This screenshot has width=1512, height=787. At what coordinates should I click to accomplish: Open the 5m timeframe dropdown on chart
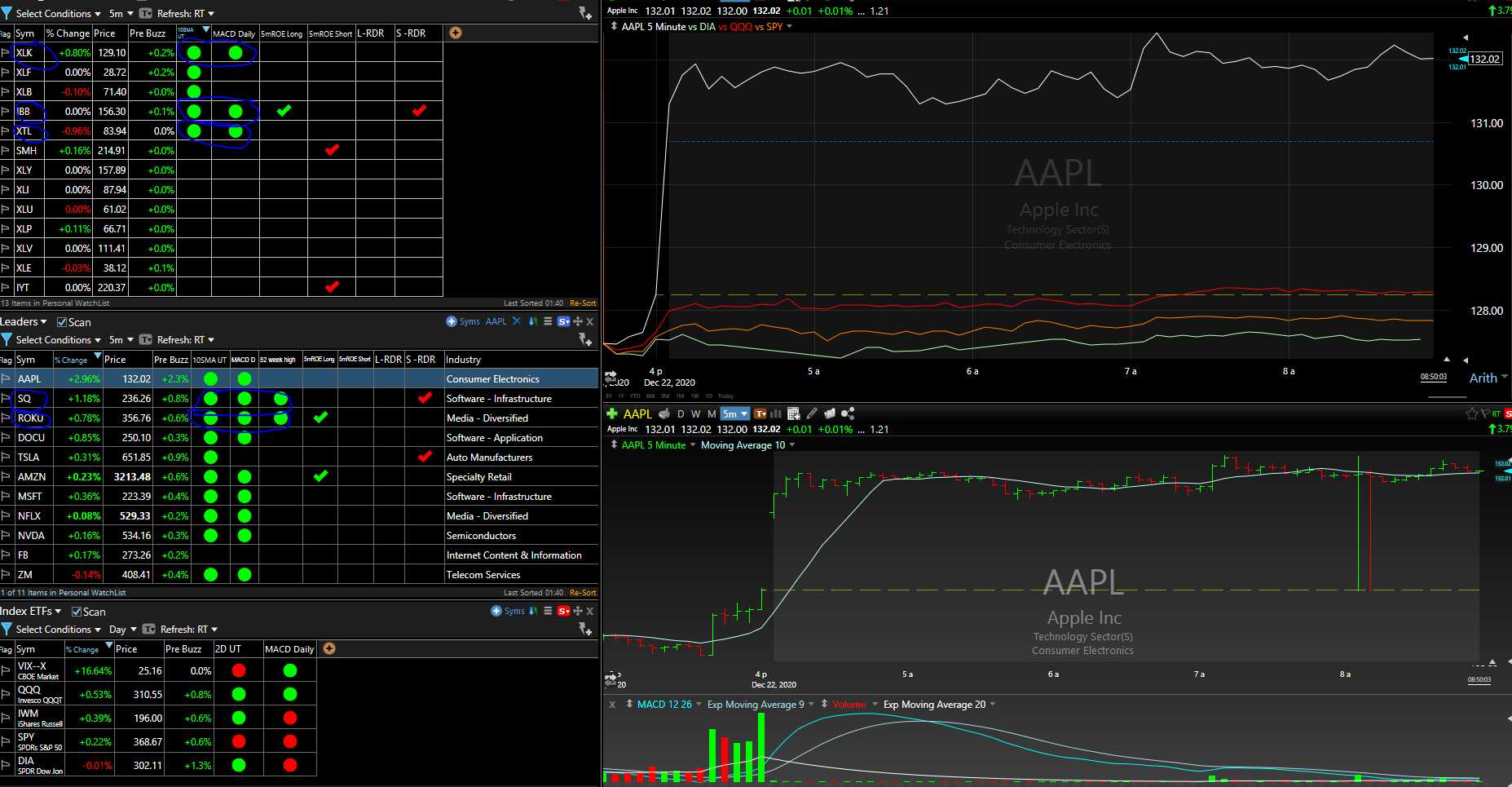coord(734,413)
